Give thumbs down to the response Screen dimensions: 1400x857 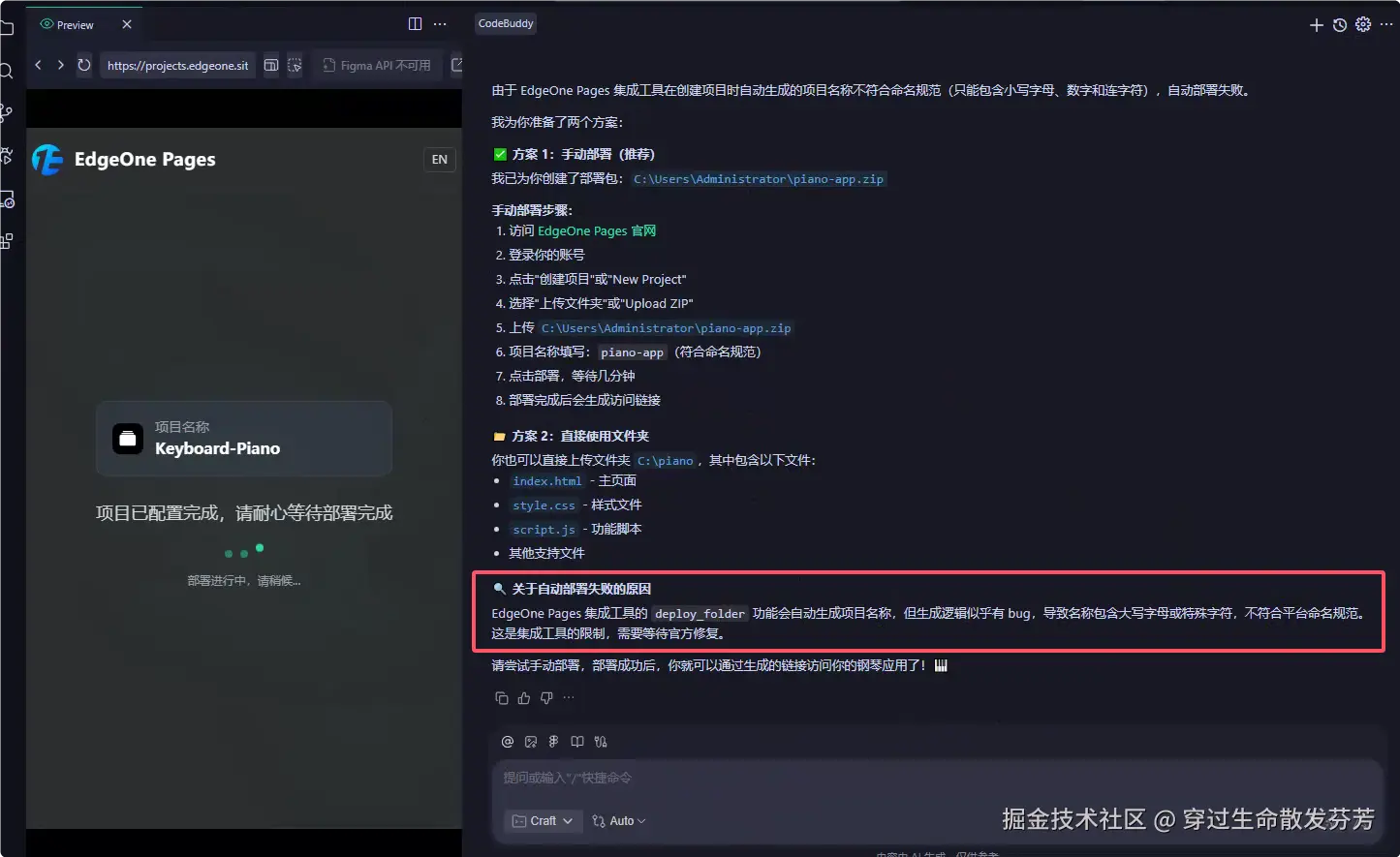tap(546, 697)
